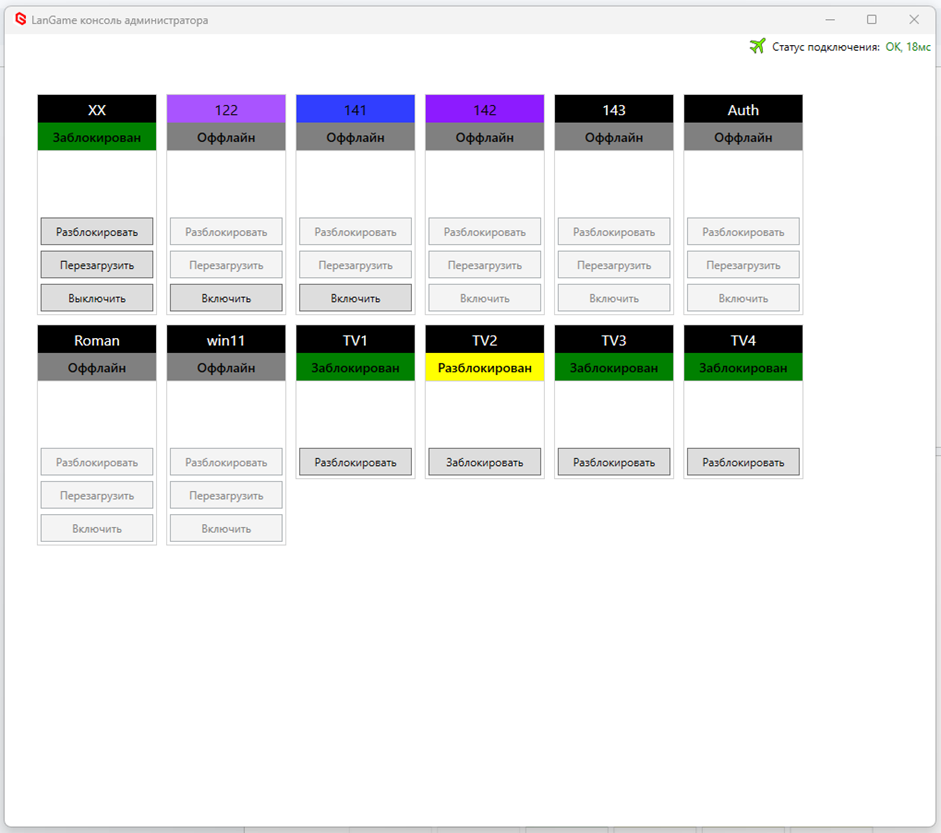Viewport: 941px width, 833px height.
Task: Unlock TV1 with its Разблокировать button
Action: point(355,462)
